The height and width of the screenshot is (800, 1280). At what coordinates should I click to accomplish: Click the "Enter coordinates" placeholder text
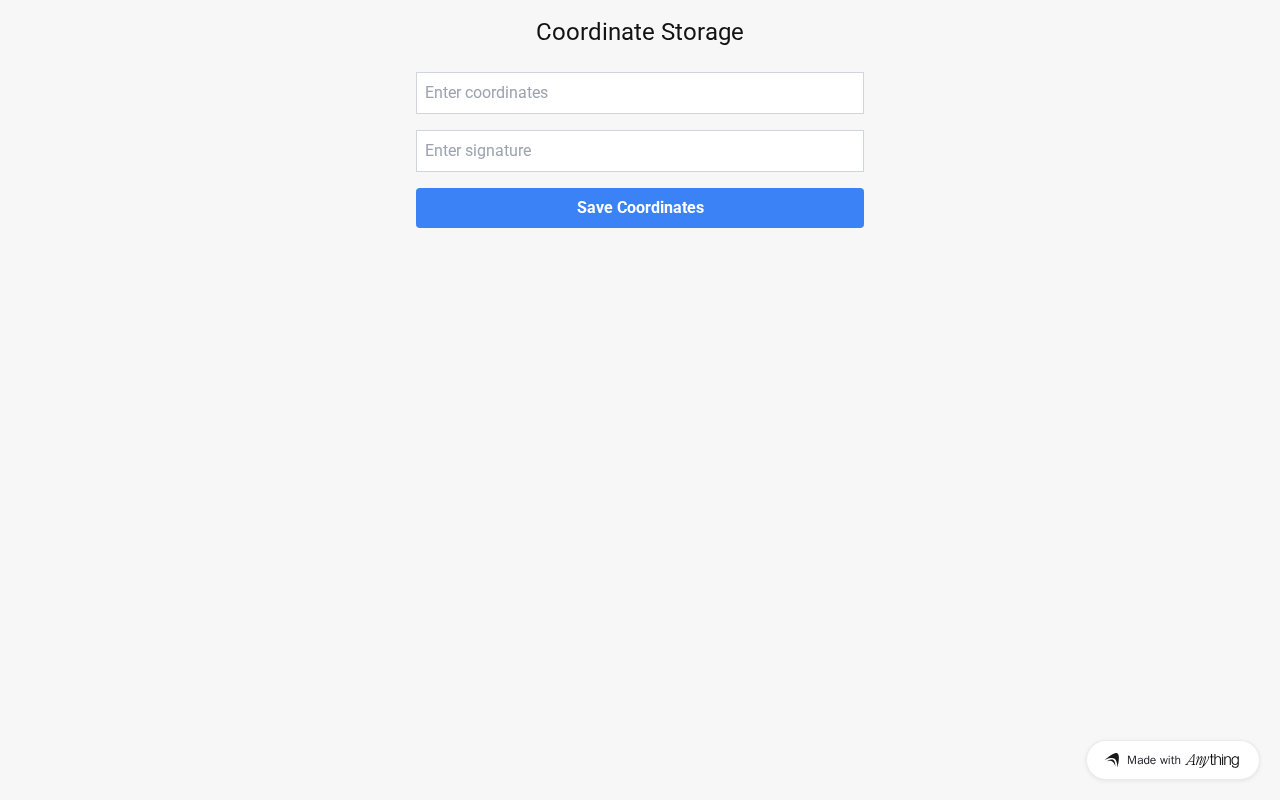pos(487,93)
